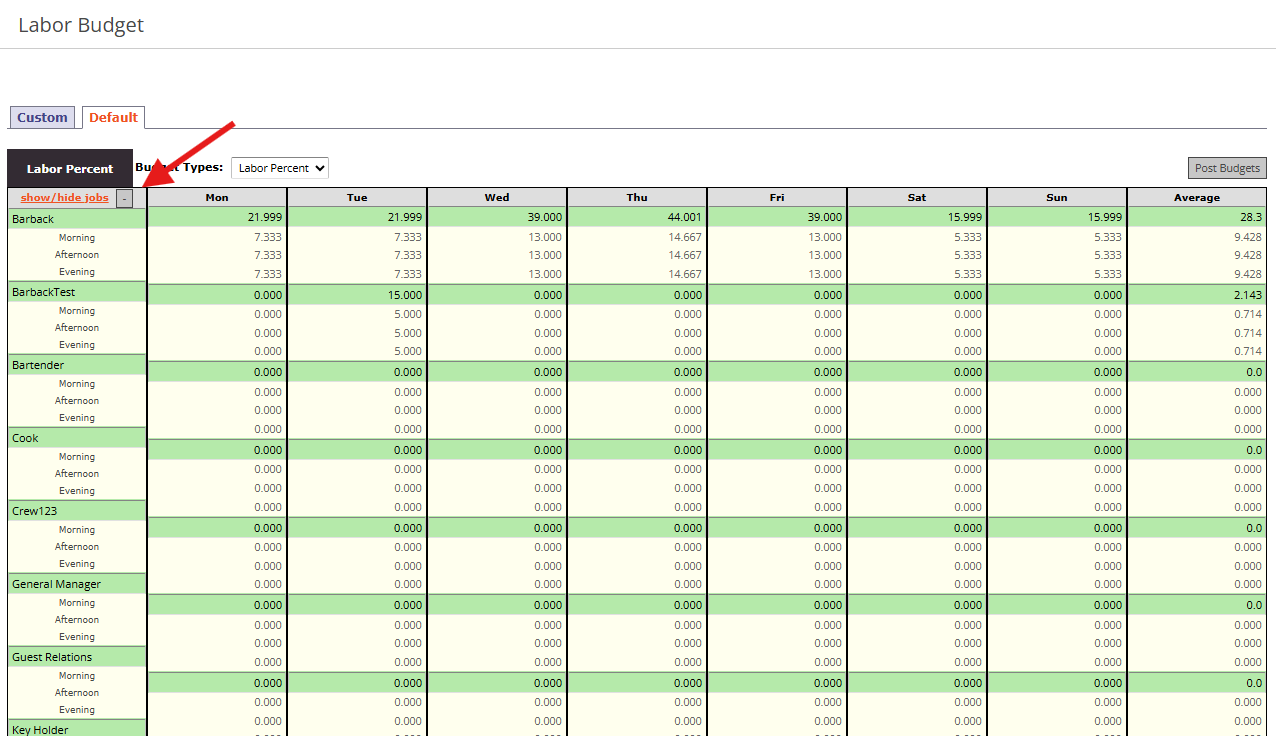Click BarbackTest Morning shift label
Image resolution: width=1276 pixels, height=736 pixels.
pos(77,311)
